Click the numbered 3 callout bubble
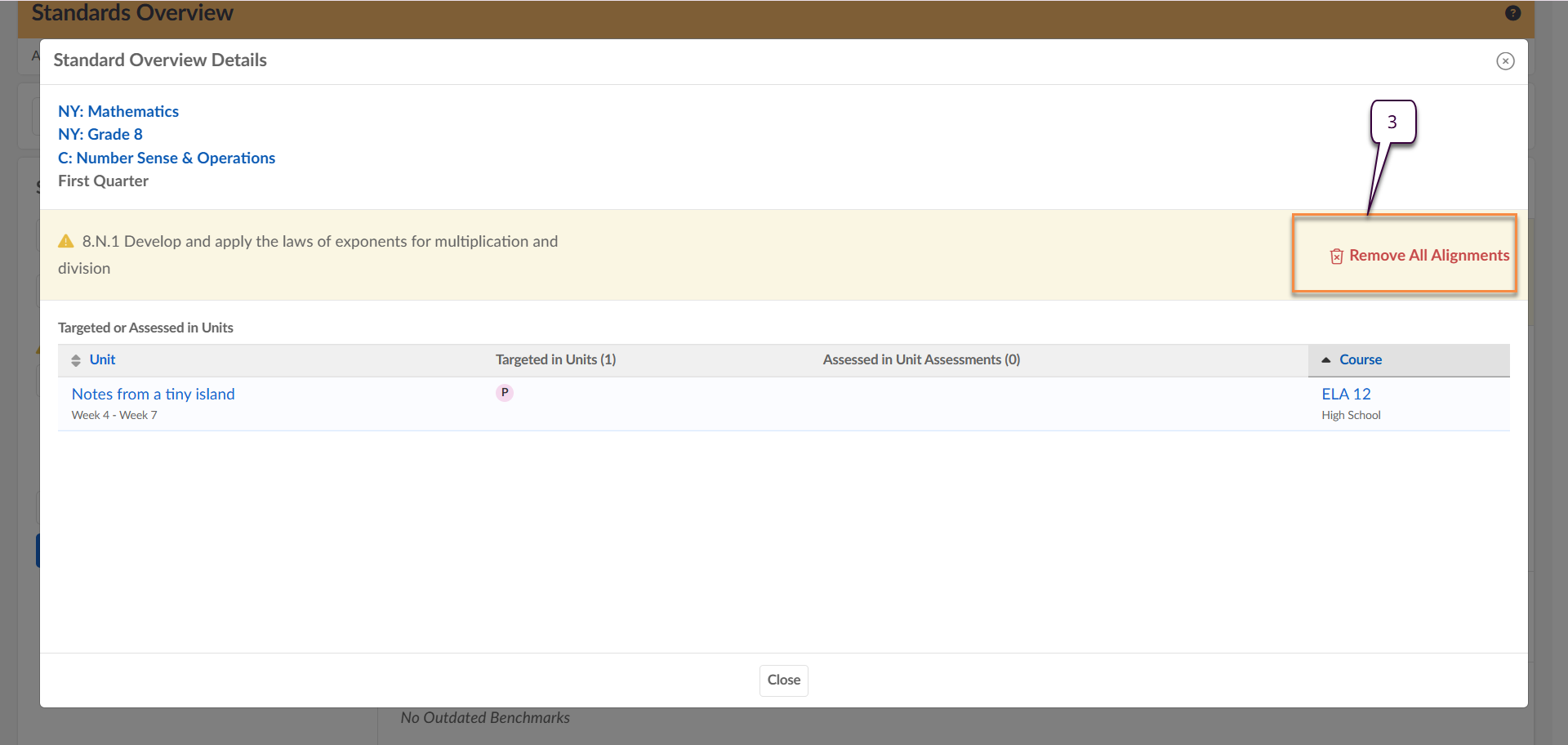 coord(1392,122)
